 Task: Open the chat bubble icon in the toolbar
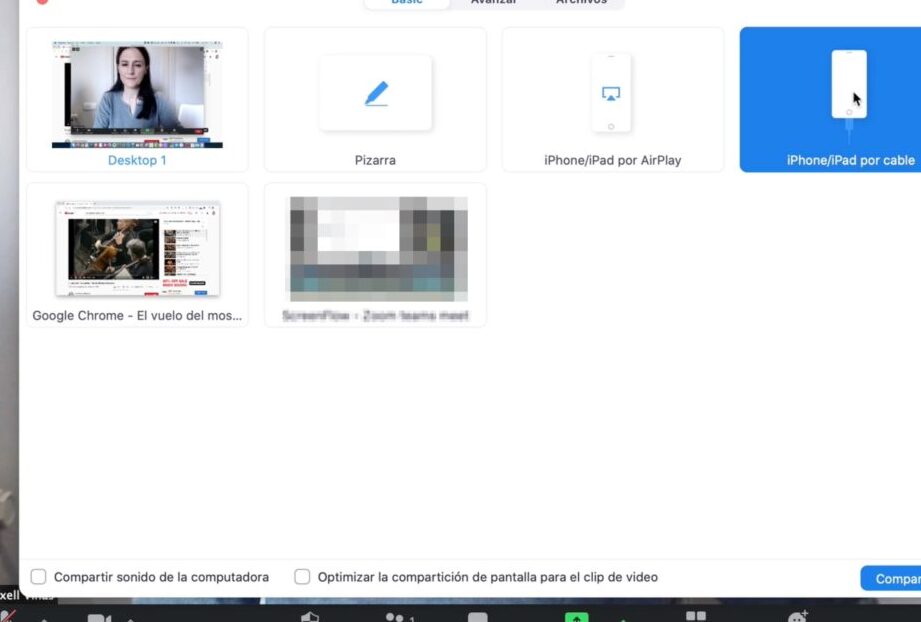click(478, 618)
